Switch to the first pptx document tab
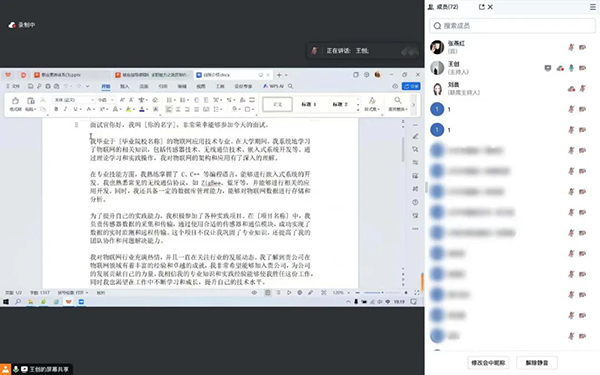 click(61, 75)
